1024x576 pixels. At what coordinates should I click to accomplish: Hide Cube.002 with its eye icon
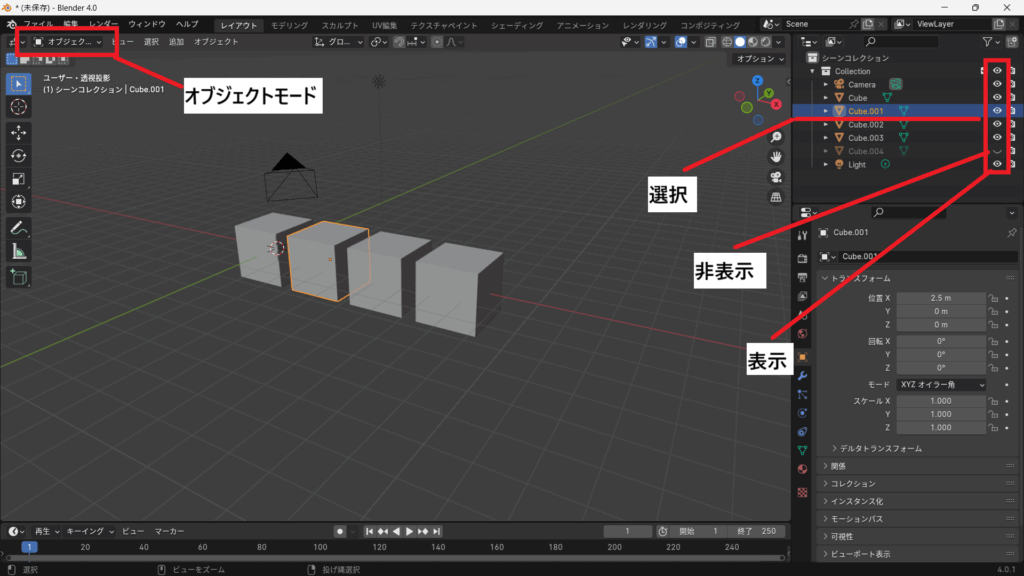pyautogui.click(x=996, y=124)
